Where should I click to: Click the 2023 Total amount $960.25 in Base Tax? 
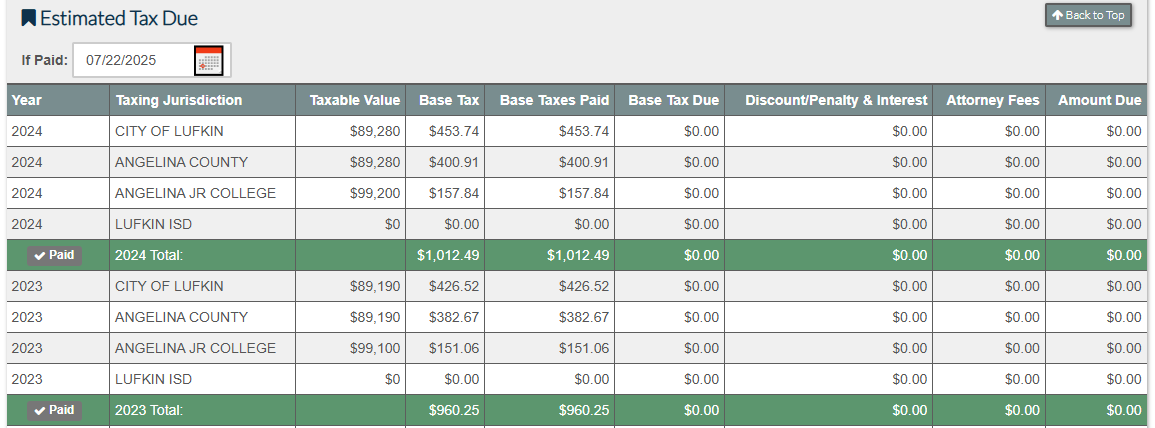(454, 410)
